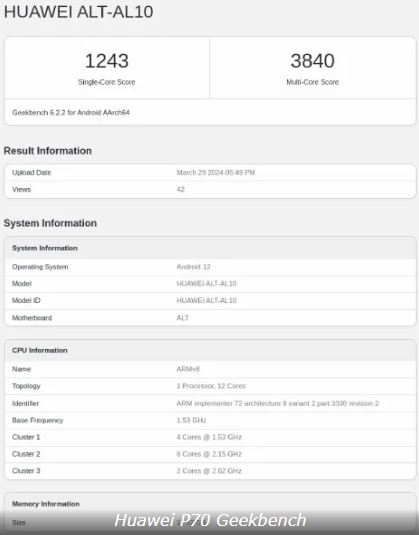This screenshot has height=535, width=419.
Task: Select the Topology 12 Cores value
Action: pos(211,386)
